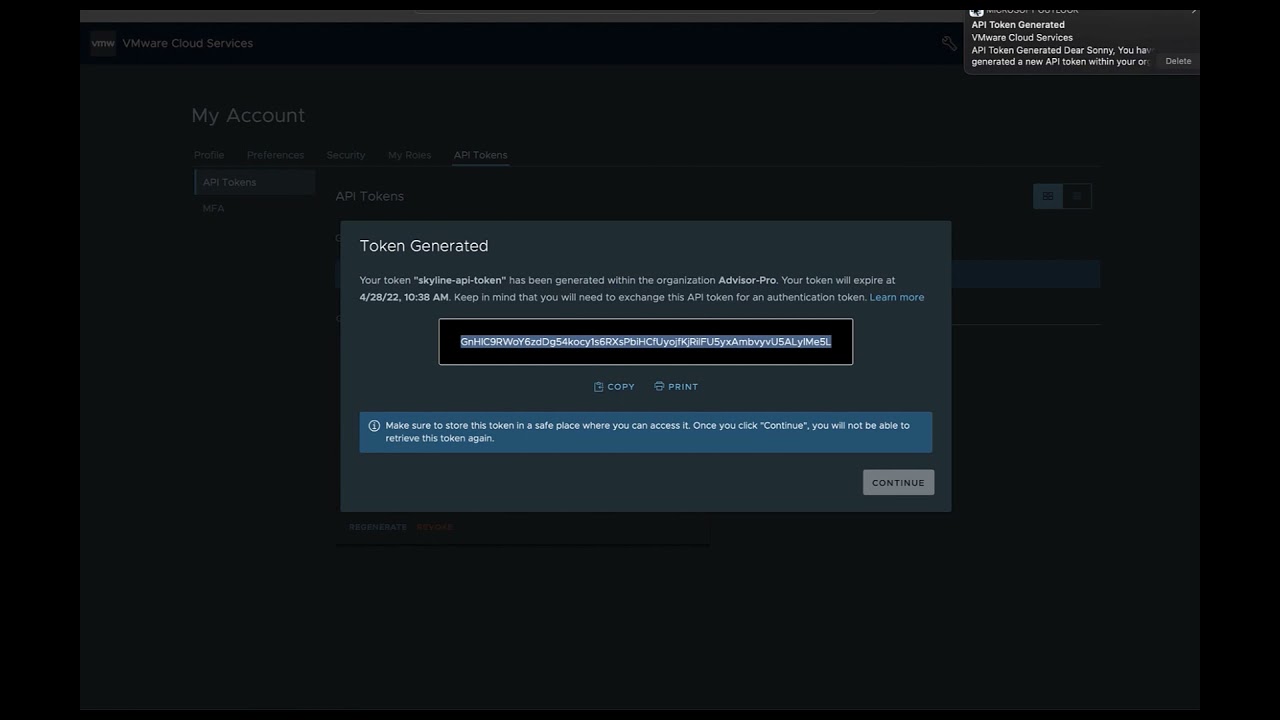Click the Microsoft Outlook notification icon
The width and height of the screenshot is (1280, 720).
977,11
